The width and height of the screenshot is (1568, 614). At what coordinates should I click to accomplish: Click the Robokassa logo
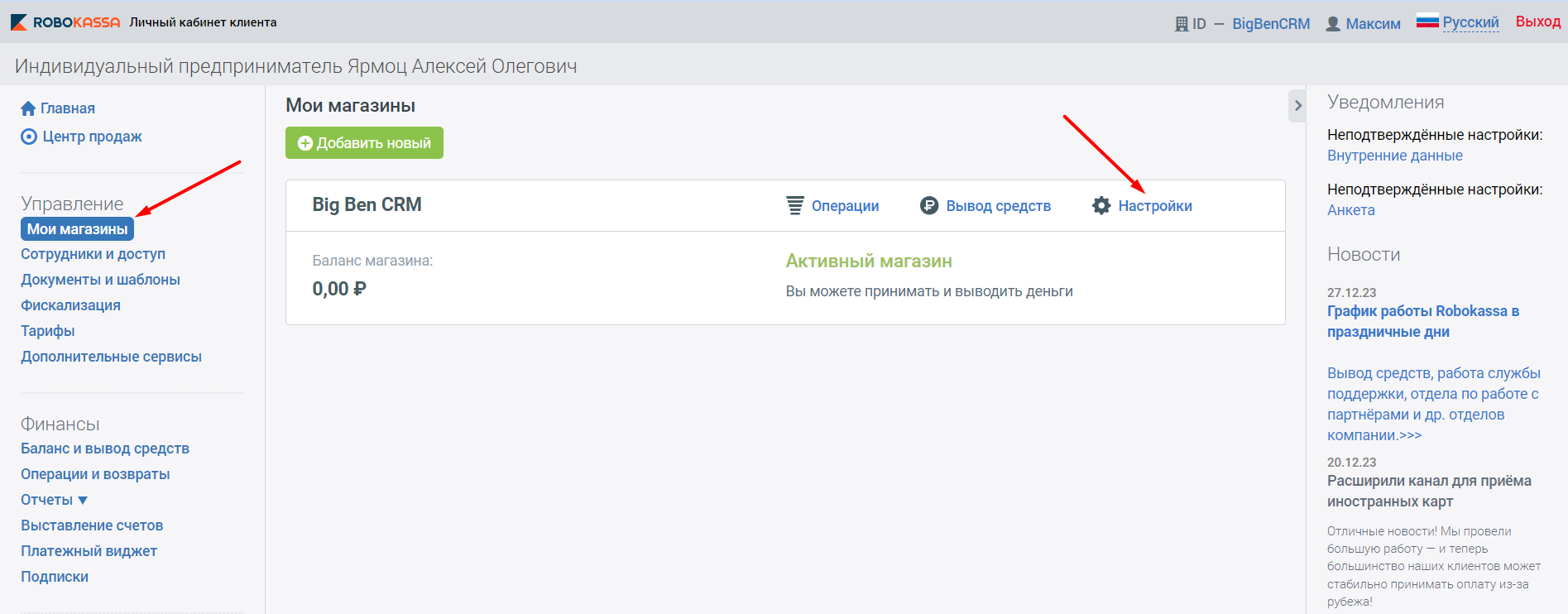65,22
